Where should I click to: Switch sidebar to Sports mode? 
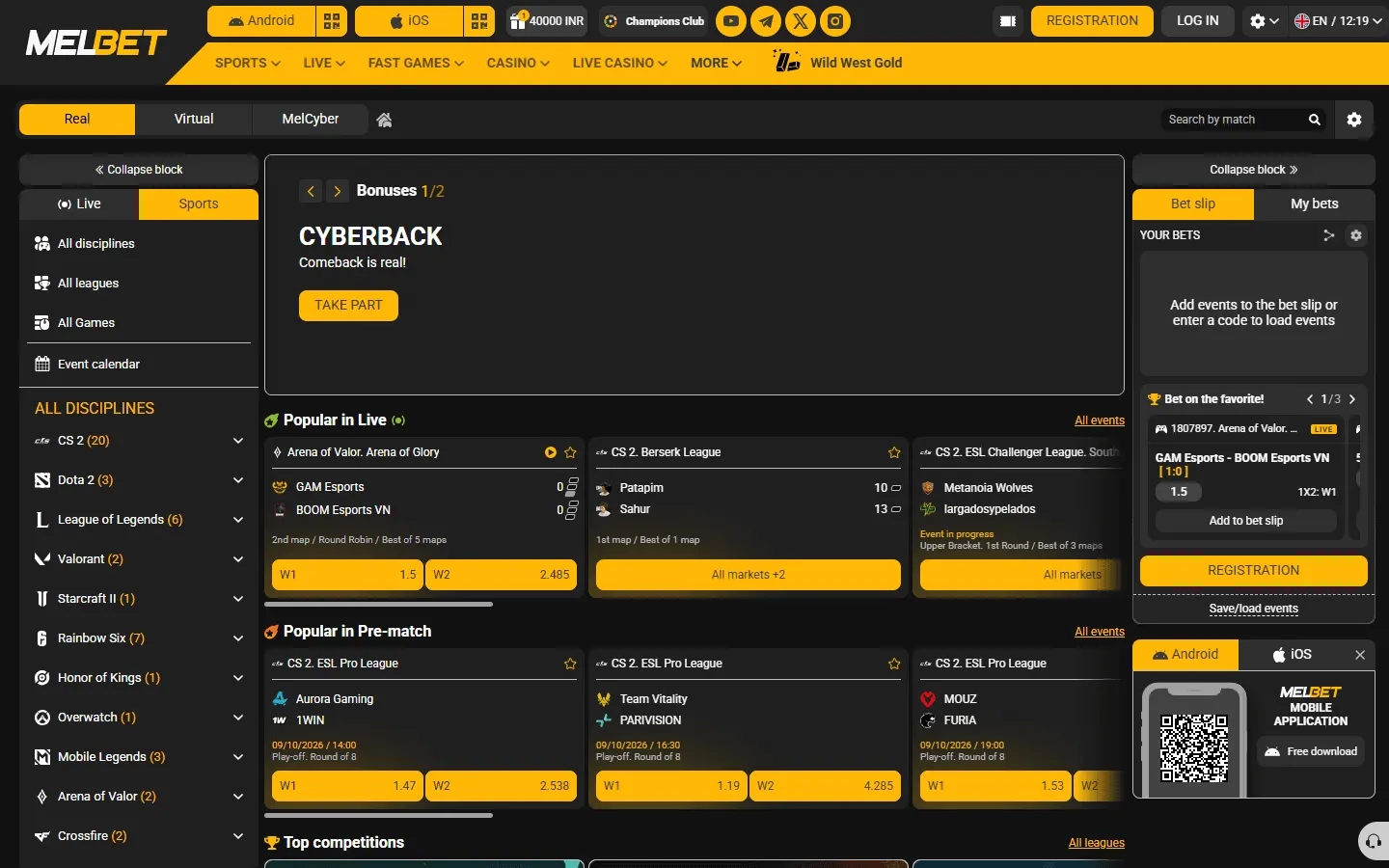point(199,204)
